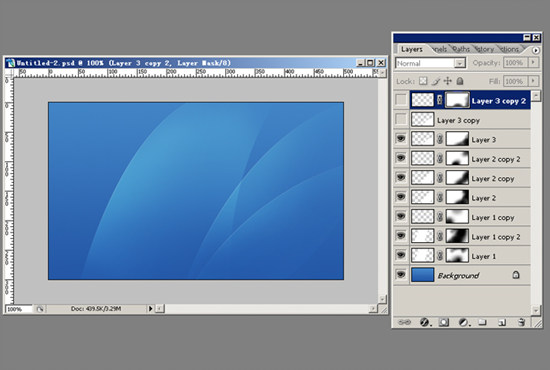Show Layer 3 copy visibility box
Image resolution: width=550 pixels, height=370 pixels.
click(401, 119)
